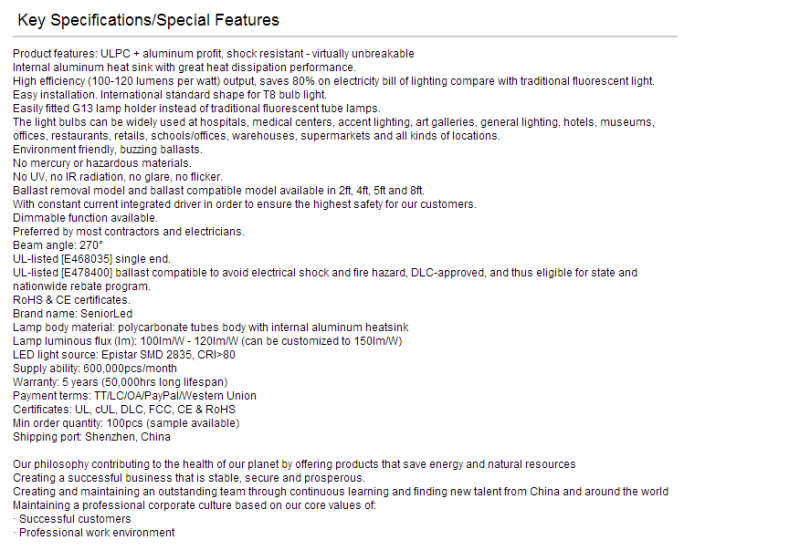Click the 'Warranty: 5 years' line
The image size is (800, 551).
point(120,382)
